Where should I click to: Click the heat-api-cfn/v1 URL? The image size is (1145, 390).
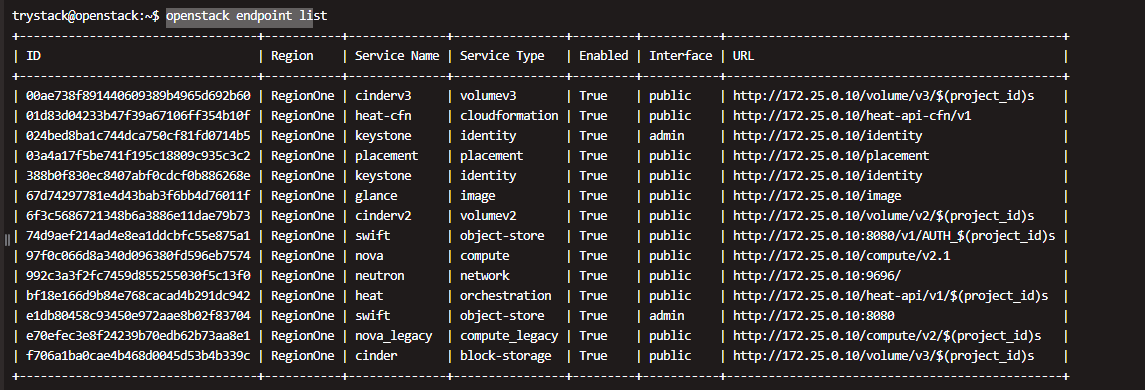(852, 115)
